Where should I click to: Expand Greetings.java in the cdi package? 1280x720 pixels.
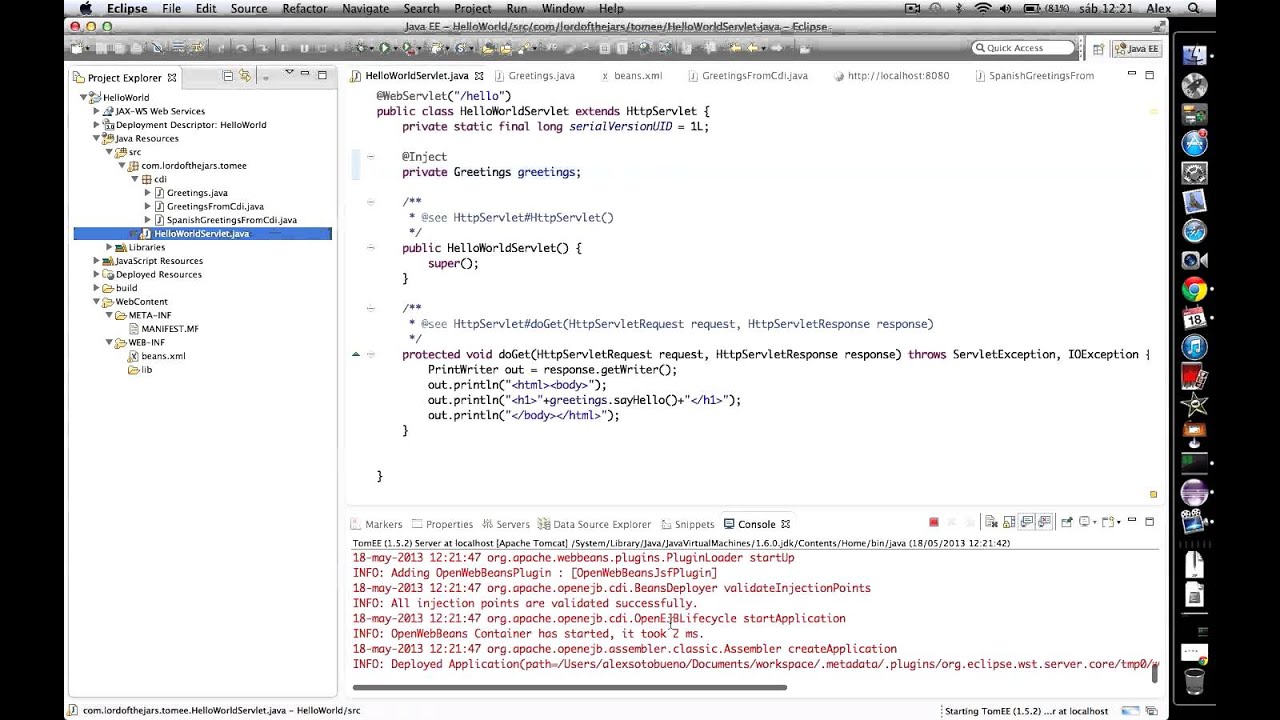tap(147, 192)
